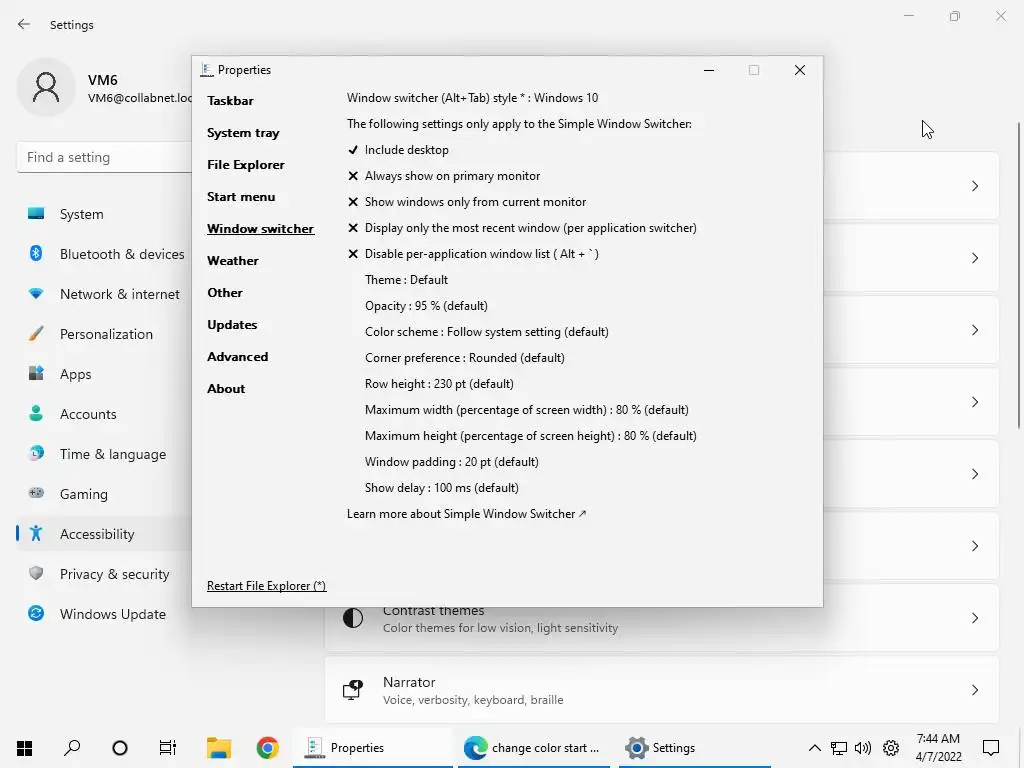Viewport: 1024px width, 768px height.
Task: Change the Opacity 95 % setting
Action: [426, 306]
